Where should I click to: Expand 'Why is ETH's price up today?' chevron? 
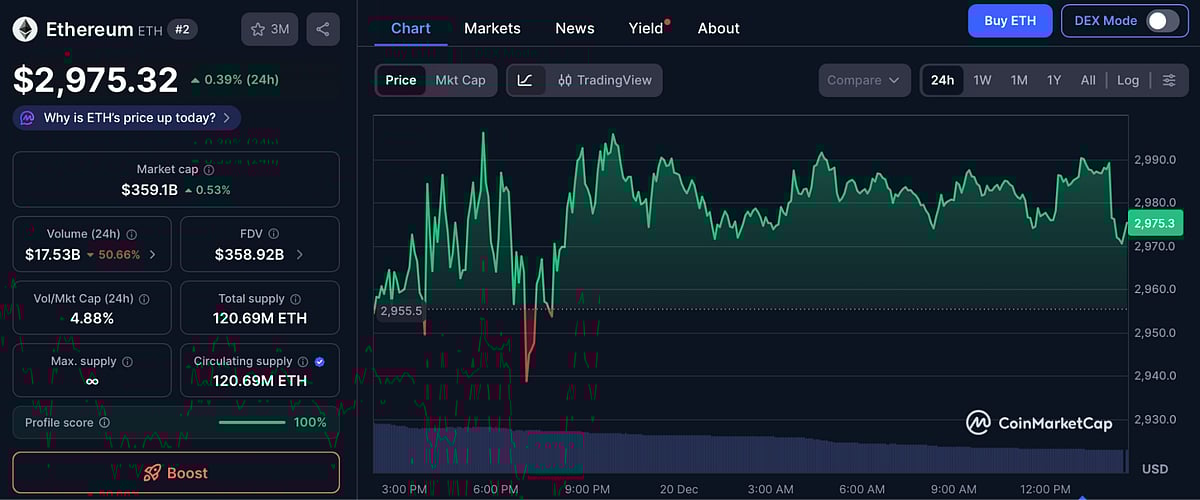point(226,118)
